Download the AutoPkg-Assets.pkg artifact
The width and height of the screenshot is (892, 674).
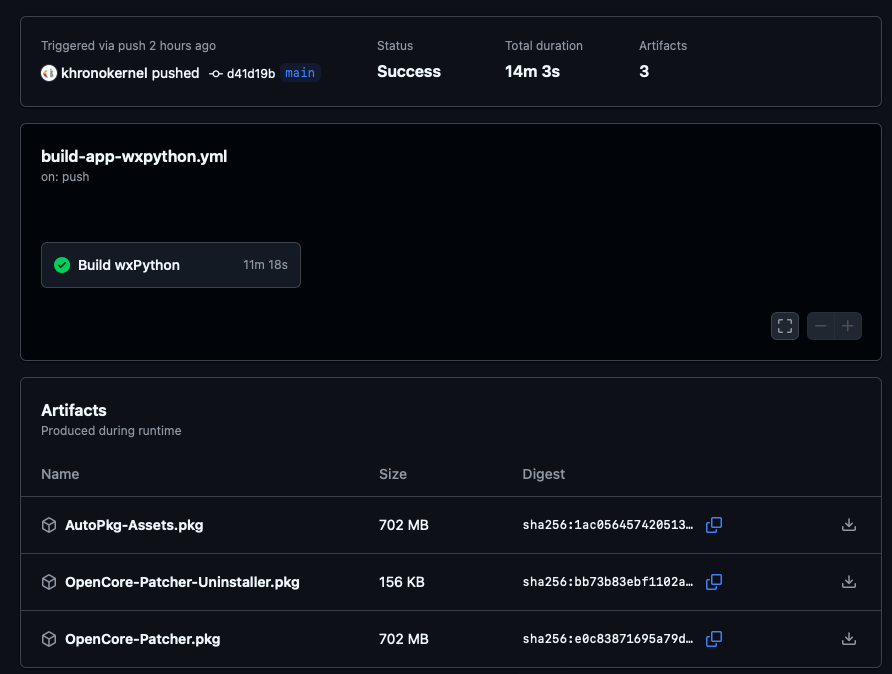coord(849,525)
